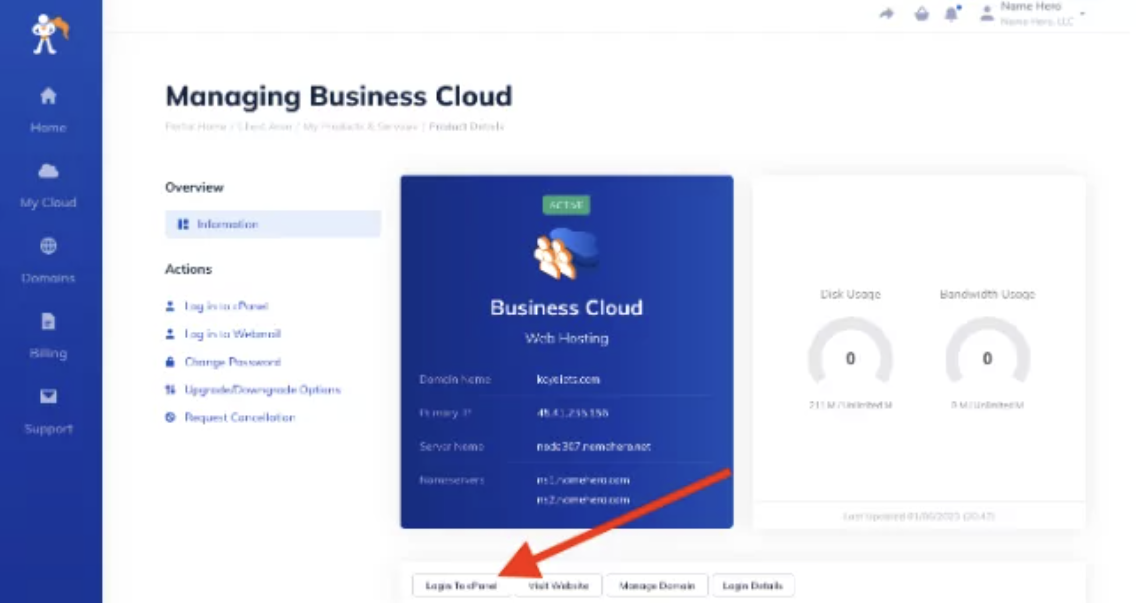Click the green ACTIVE status badge

(x=567, y=205)
